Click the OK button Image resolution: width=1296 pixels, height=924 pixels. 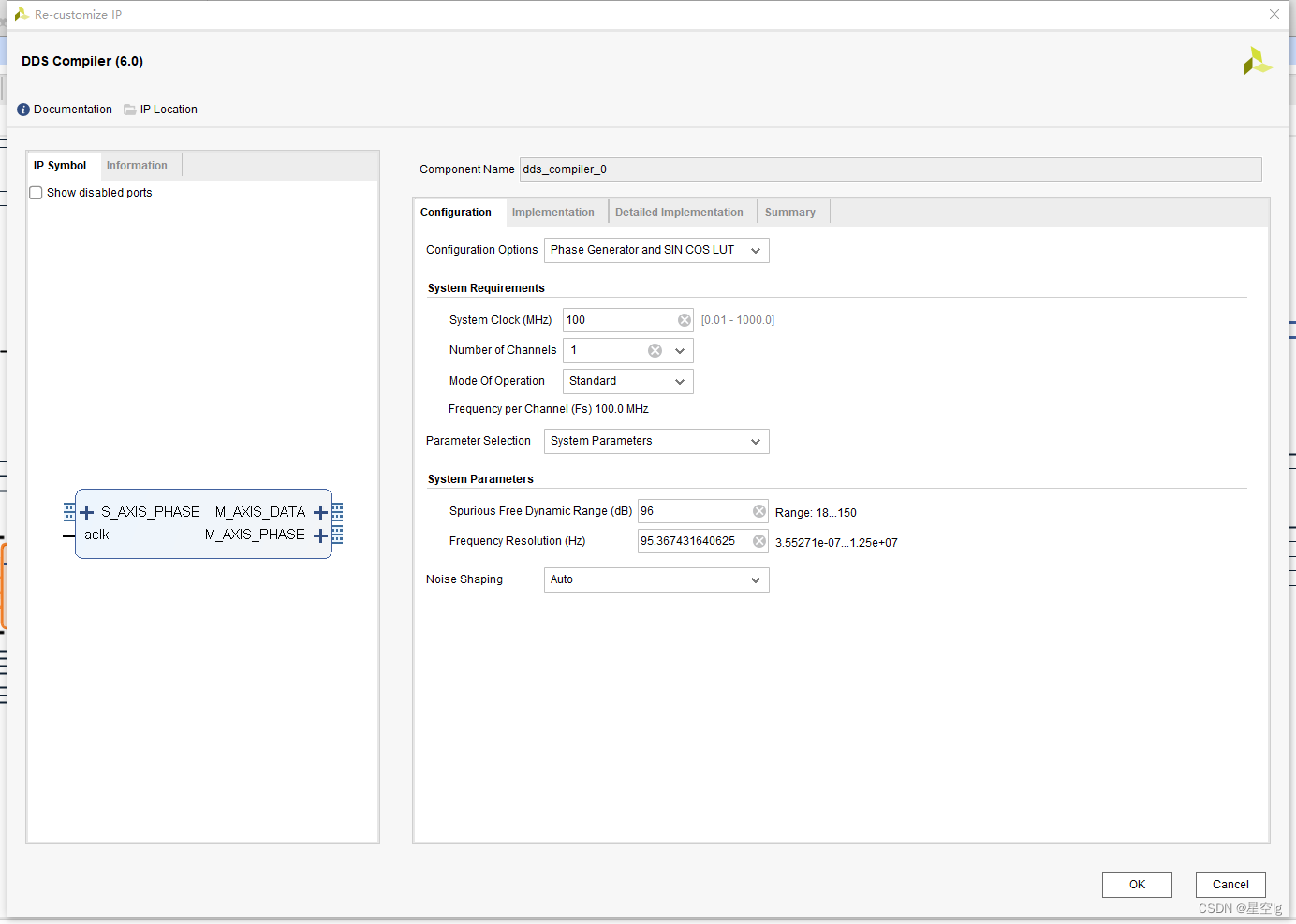(x=1137, y=885)
